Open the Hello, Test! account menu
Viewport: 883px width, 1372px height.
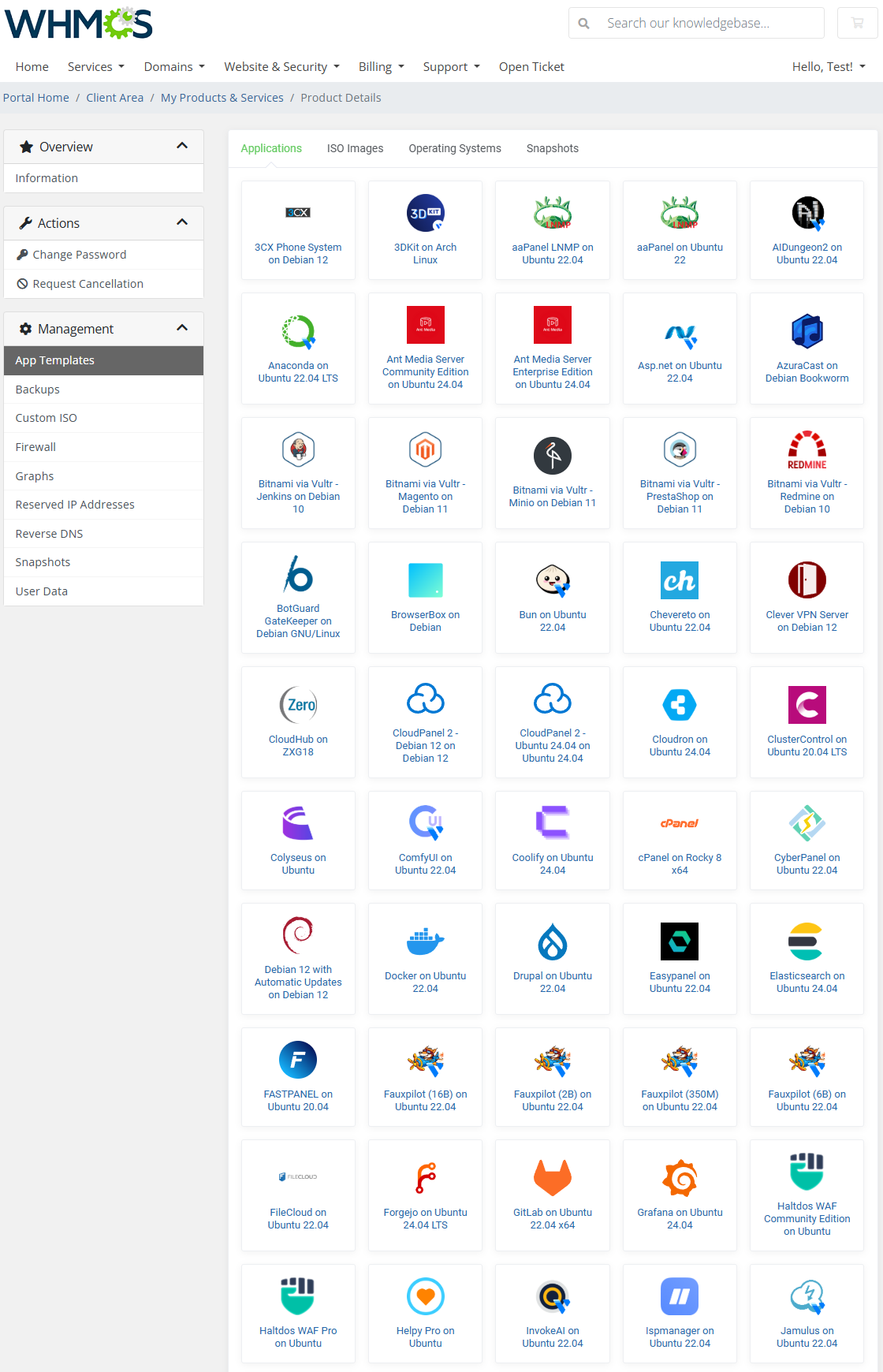point(829,67)
